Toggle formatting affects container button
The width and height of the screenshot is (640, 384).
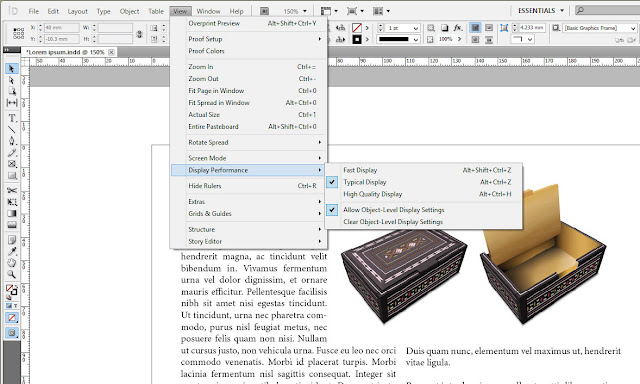click(x=9, y=306)
